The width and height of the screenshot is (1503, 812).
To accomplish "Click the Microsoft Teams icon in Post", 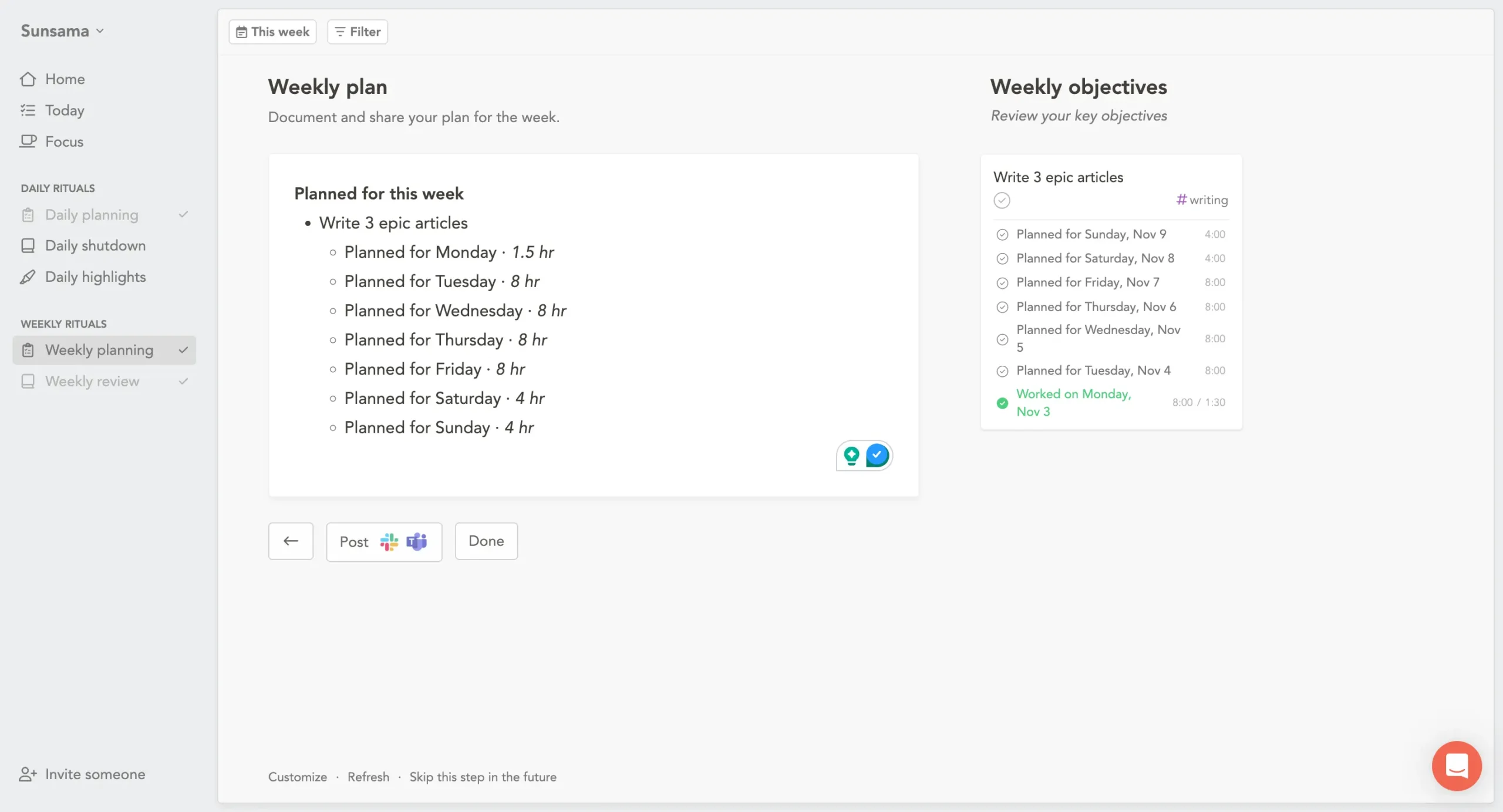I will tap(416, 541).
